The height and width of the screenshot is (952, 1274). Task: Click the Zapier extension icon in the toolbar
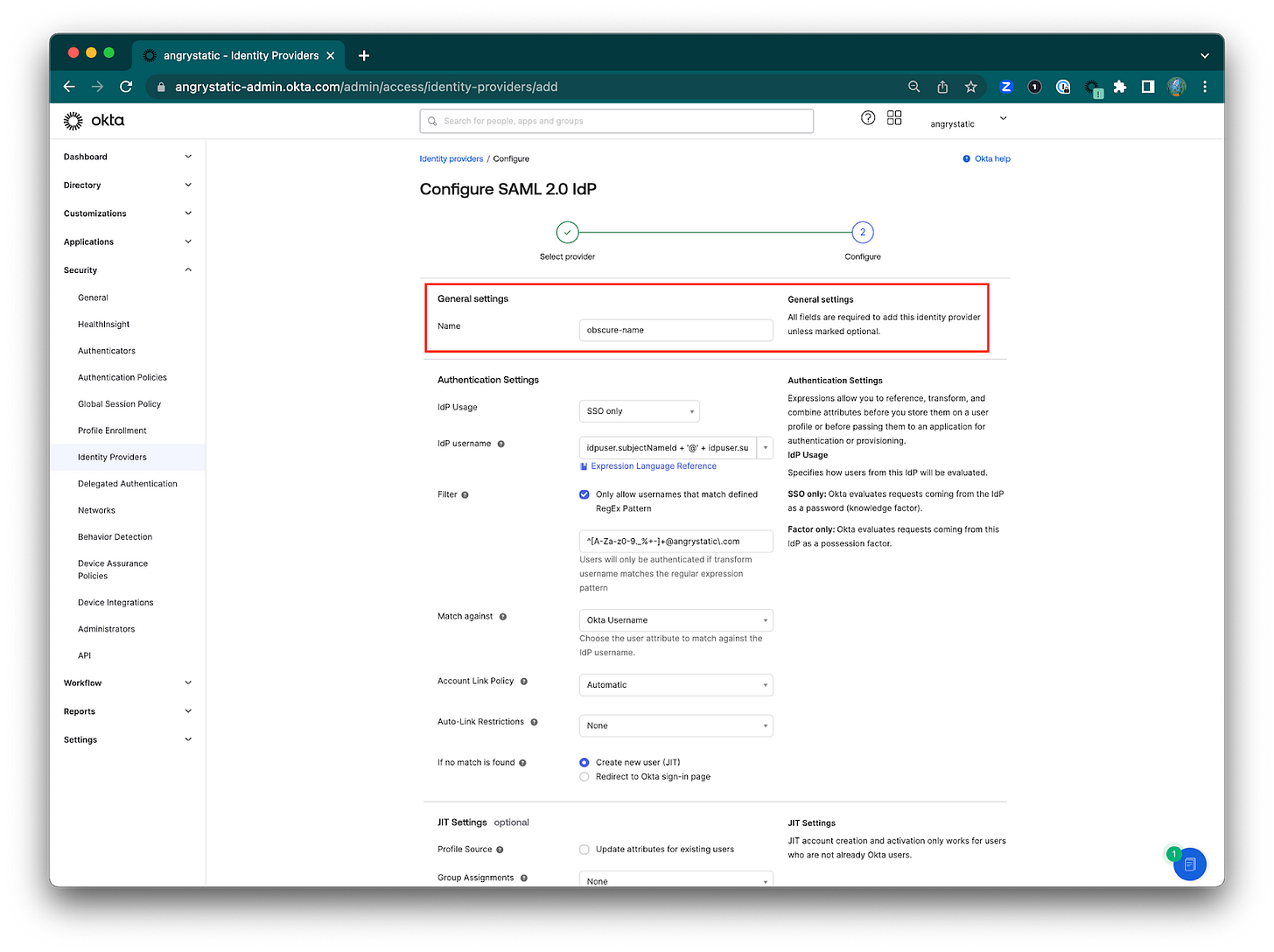pos(1005,87)
